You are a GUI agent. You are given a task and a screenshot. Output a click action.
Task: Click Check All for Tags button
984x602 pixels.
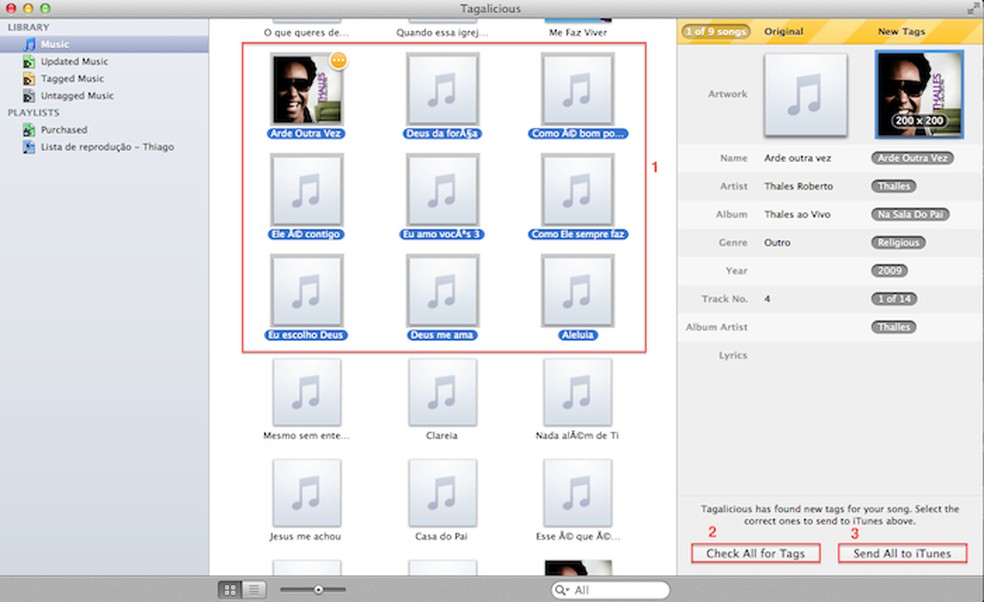(756, 553)
